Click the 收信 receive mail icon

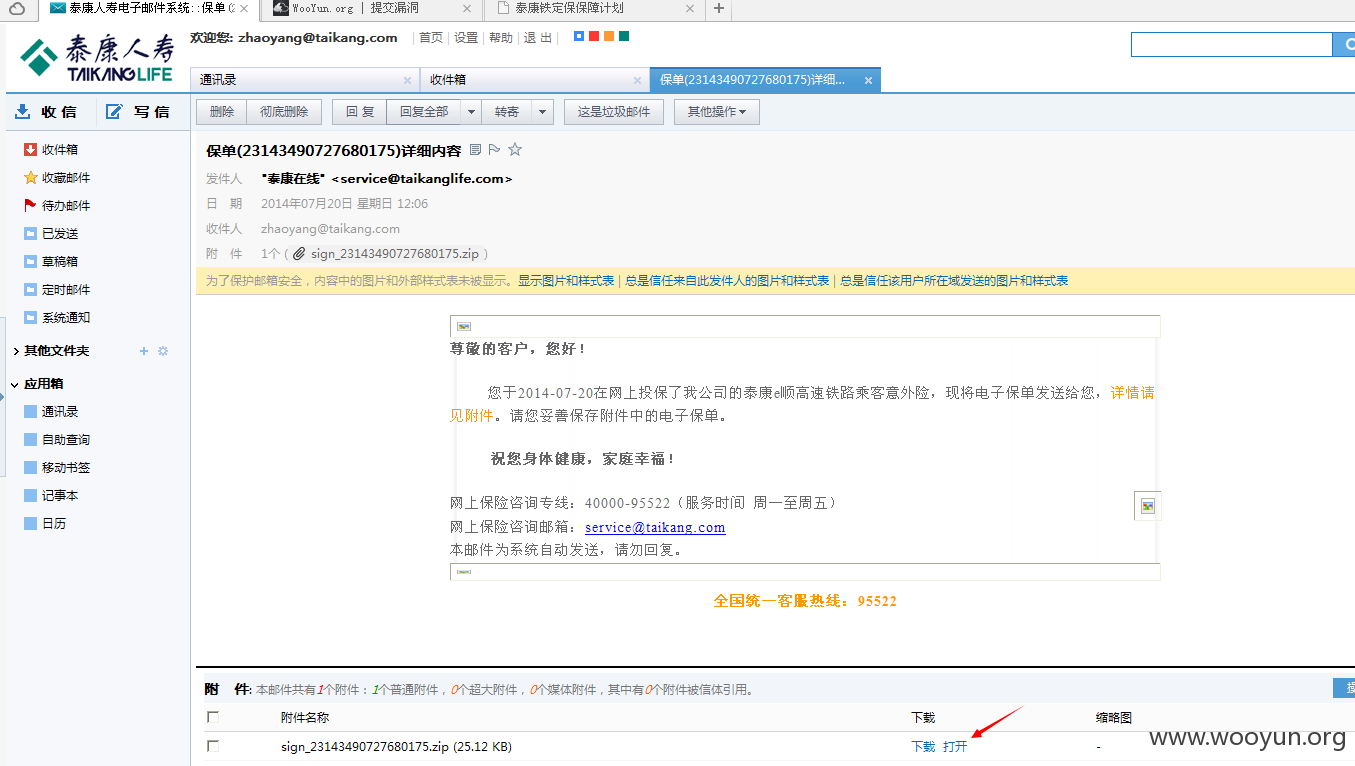pyautogui.click(x=23, y=112)
